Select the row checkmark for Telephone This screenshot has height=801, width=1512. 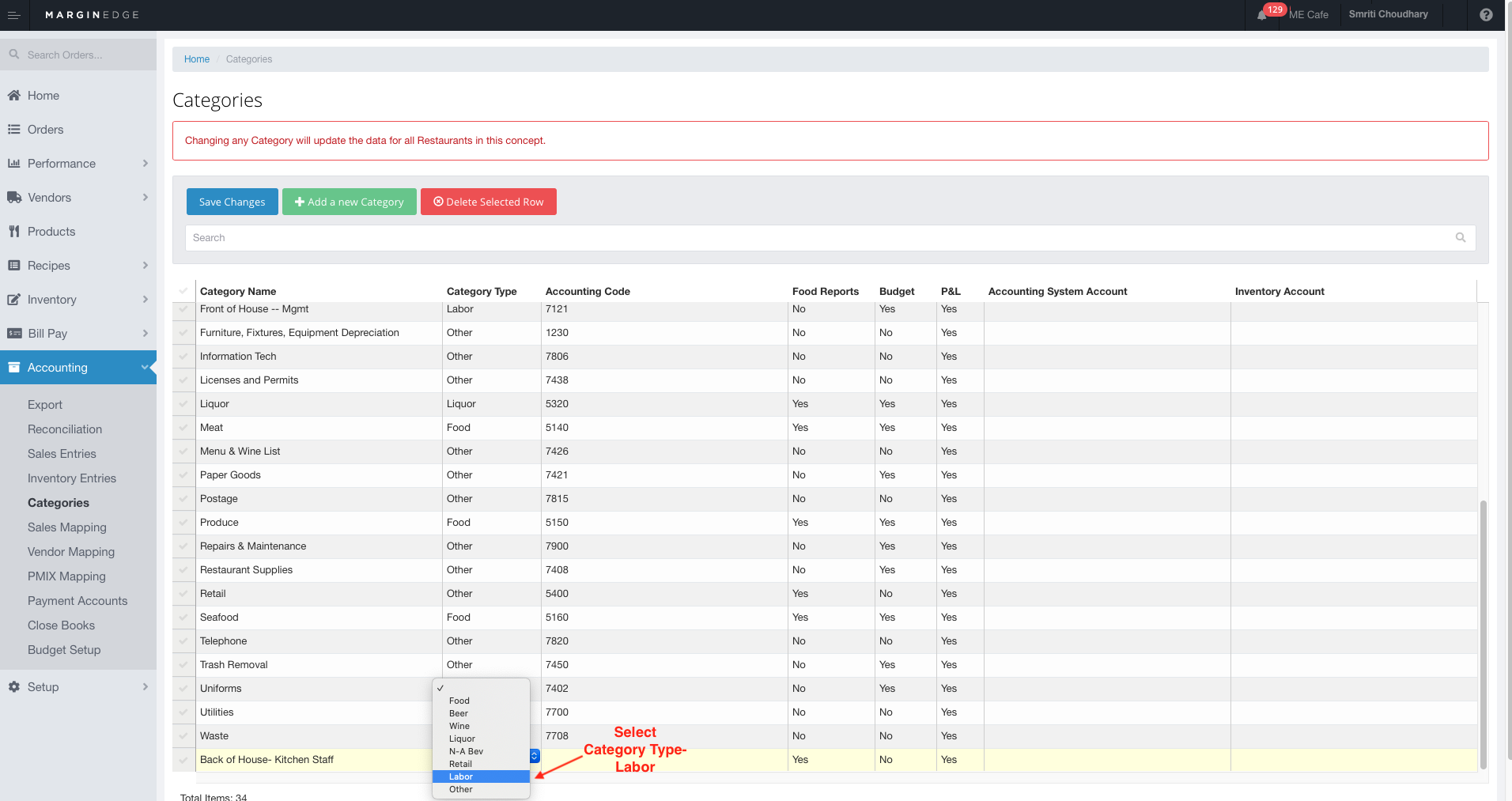(x=183, y=641)
